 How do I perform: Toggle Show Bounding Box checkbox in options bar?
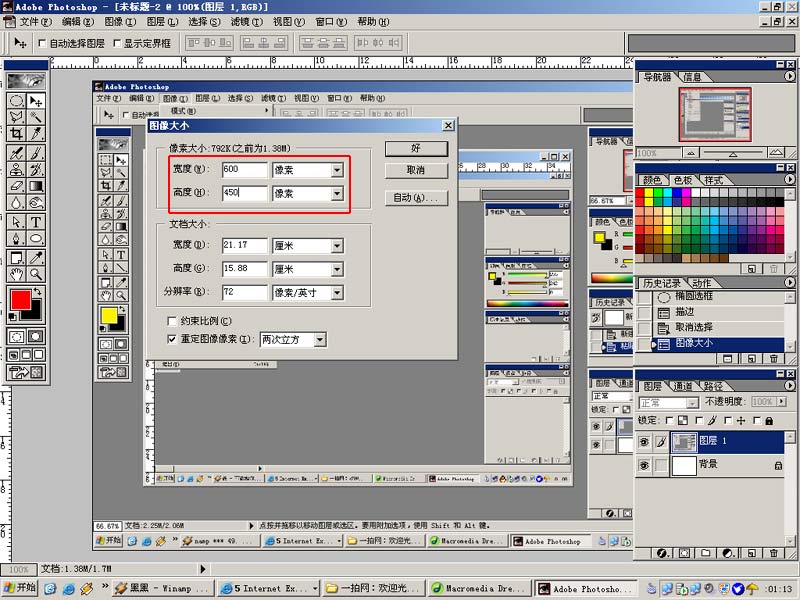click(x=117, y=43)
